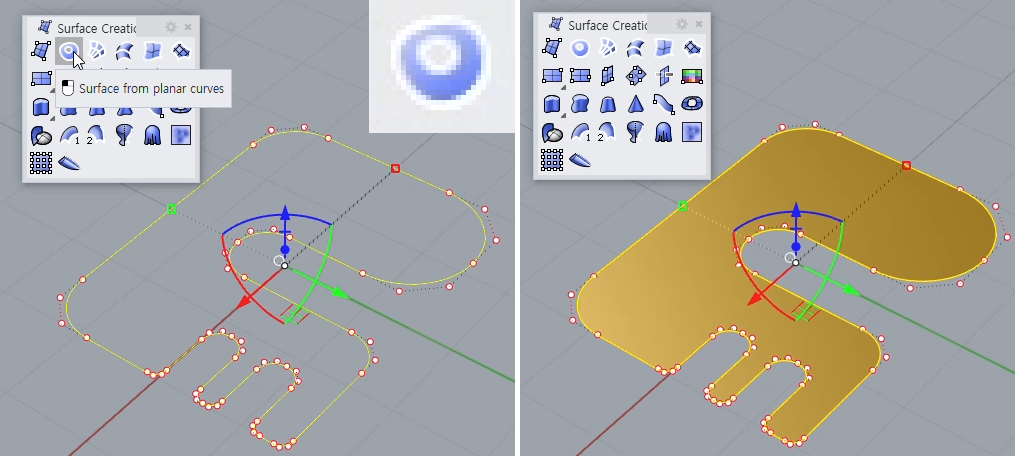The image size is (1015, 456).
Task: Choose Extrude tapered tool in shaded view's panel
Action: pos(608,104)
